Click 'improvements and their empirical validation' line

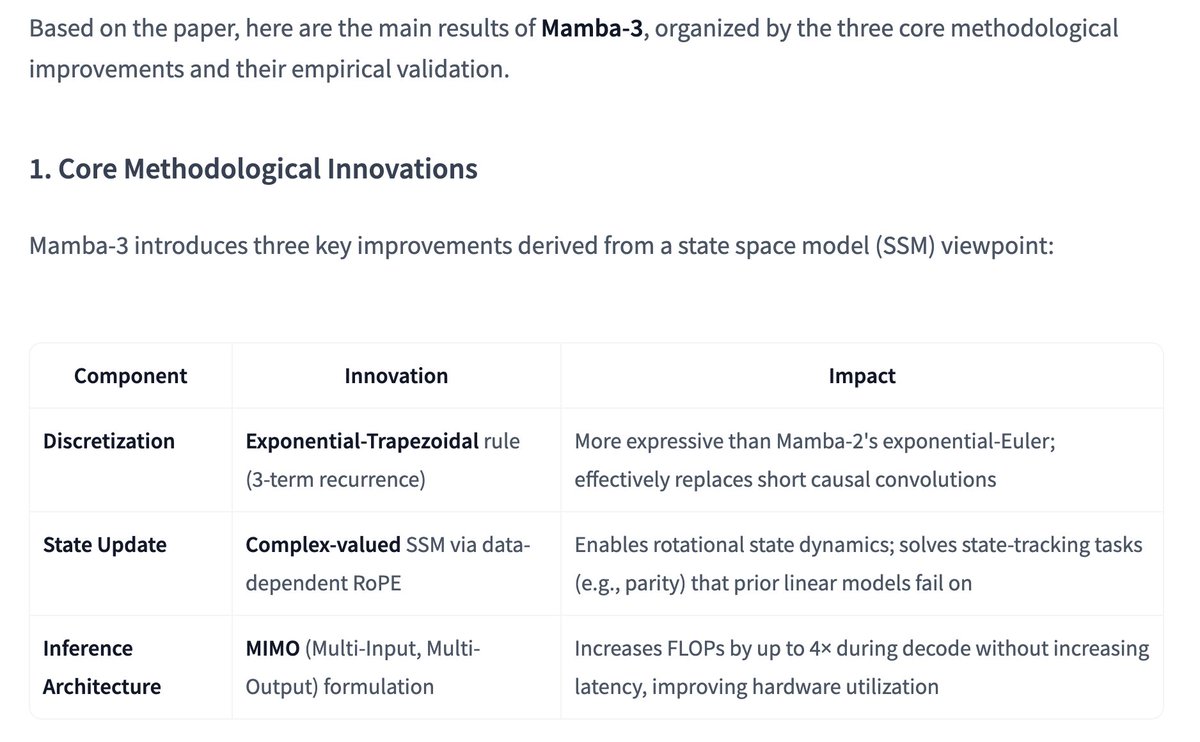click(x=269, y=72)
